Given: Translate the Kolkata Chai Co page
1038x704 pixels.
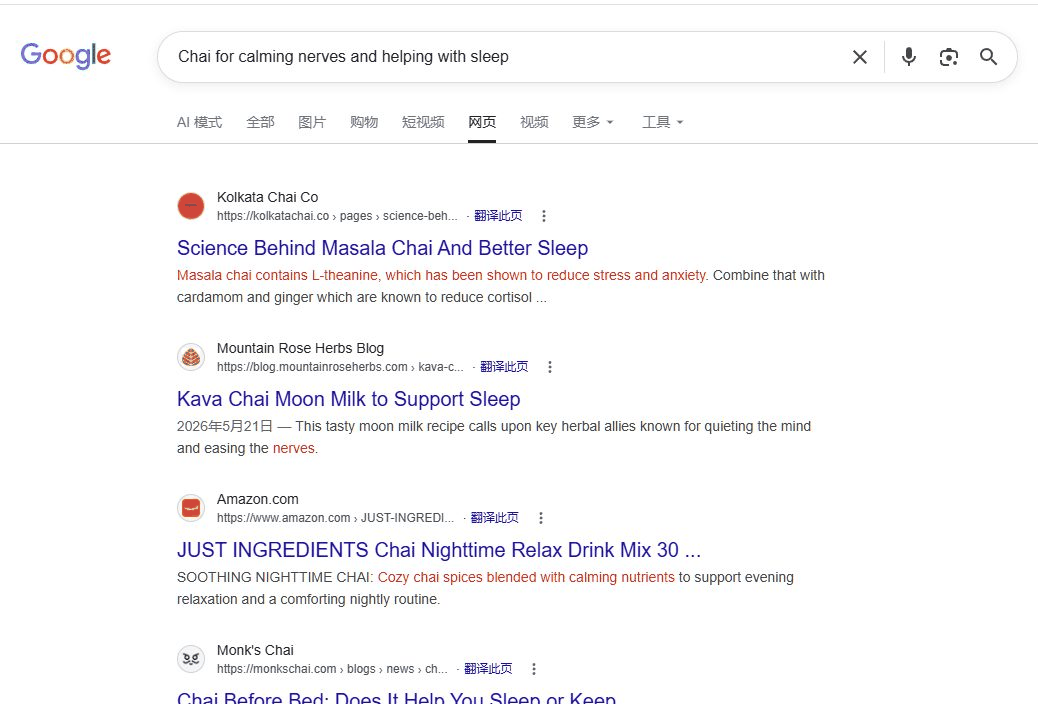Looking at the screenshot, I should pos(498,216).
